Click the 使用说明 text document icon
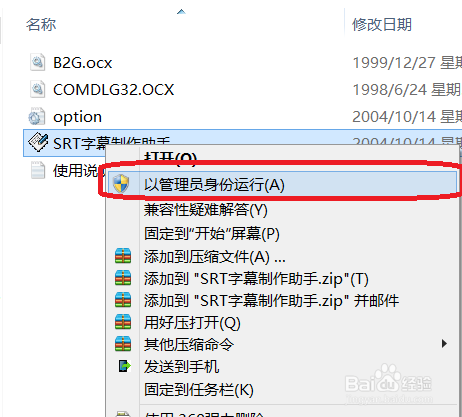Viewport: 462px width, 417px height. pyautogui.click(x=38, y=170)
